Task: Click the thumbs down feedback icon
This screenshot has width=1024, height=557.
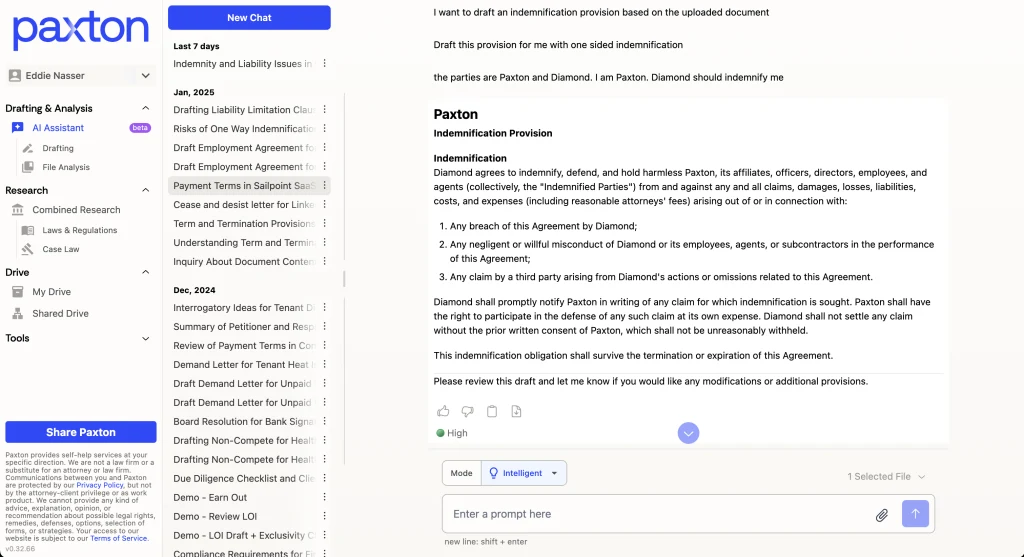Action: click(467, 411)
